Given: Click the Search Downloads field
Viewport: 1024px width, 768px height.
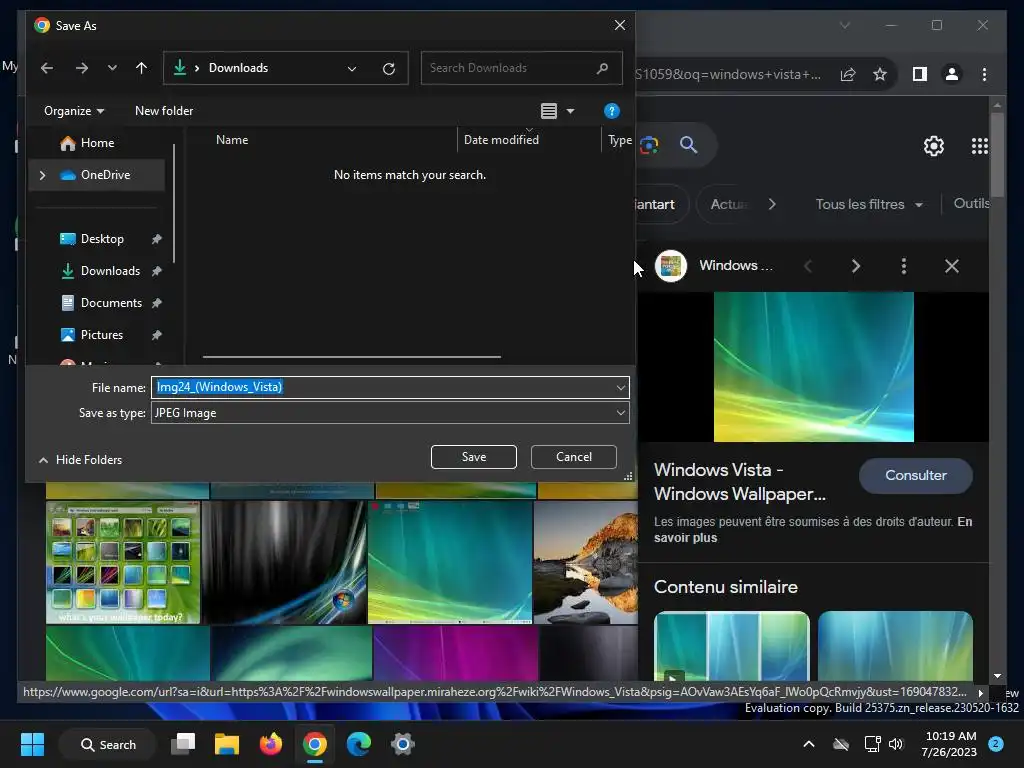Looking at the screenshot, I should [x=521, y=68].
